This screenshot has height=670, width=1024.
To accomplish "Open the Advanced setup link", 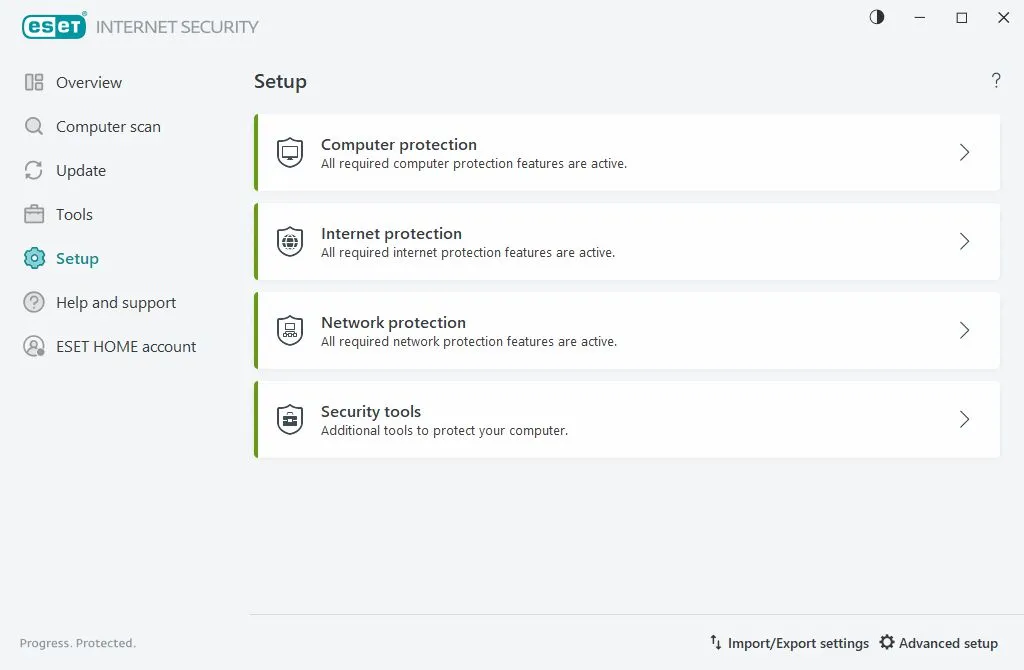I will pos(948,643).
